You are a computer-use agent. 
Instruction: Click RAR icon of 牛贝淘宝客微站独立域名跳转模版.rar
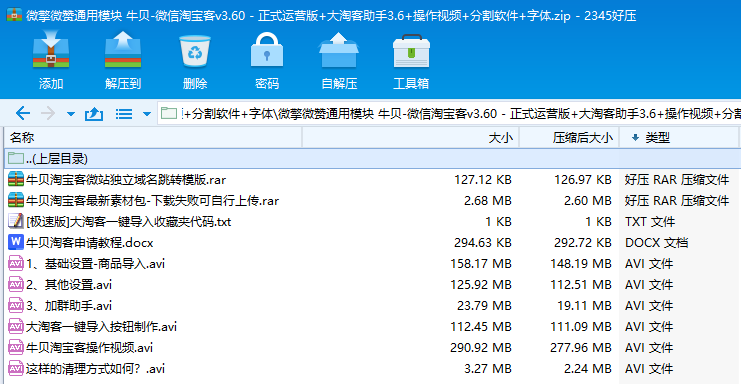[16, 179]
